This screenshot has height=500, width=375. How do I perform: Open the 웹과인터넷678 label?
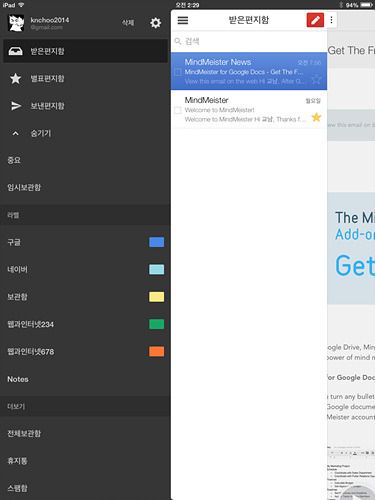85,351
